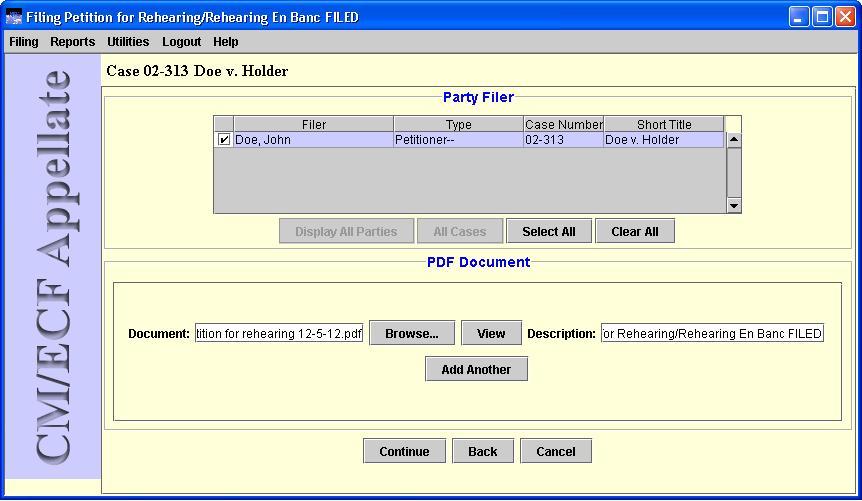Click the party table scroll up arrow
The image size is (862, 501).
[x=734, y=140]
